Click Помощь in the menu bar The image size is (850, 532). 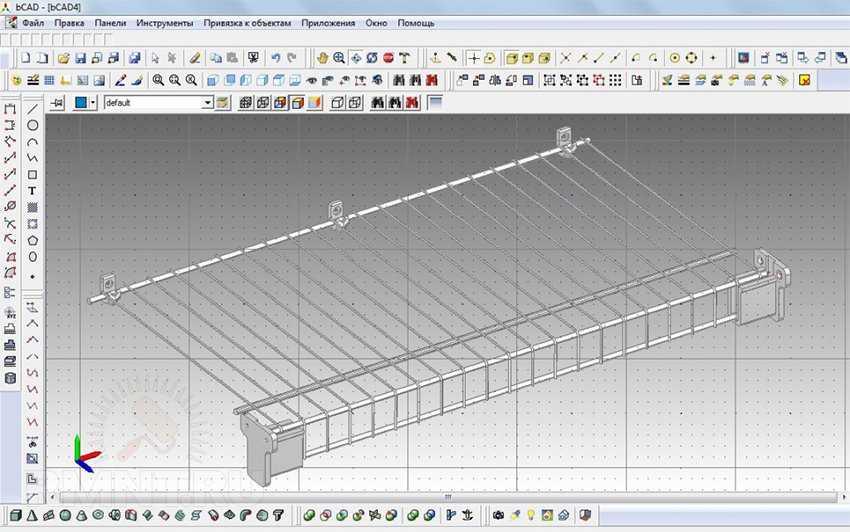pos(416,22)
